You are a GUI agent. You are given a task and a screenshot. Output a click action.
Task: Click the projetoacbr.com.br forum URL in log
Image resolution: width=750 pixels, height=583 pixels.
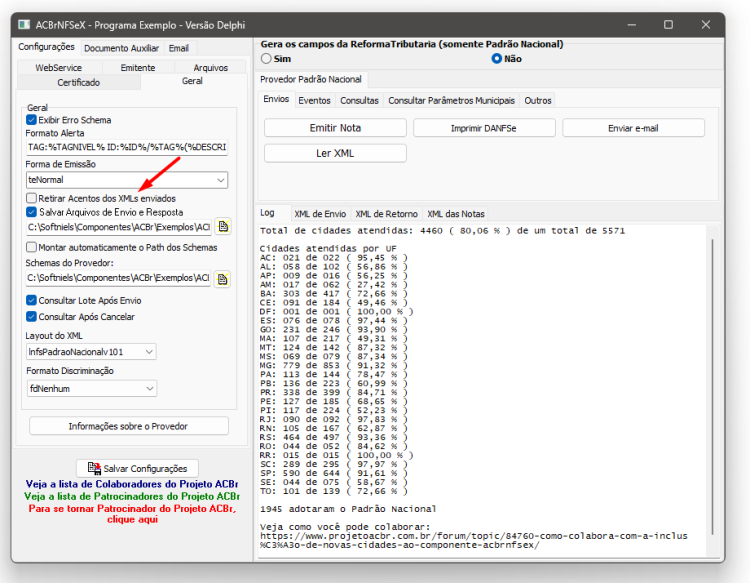click(x=474, y=540)
